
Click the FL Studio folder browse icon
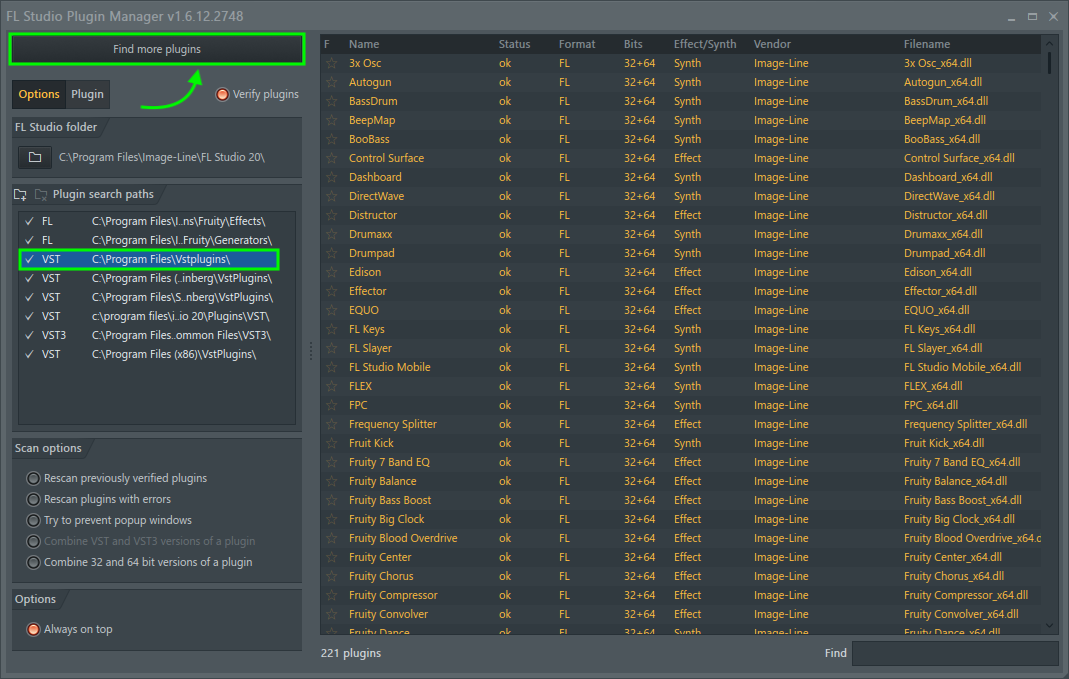[35, 158]
